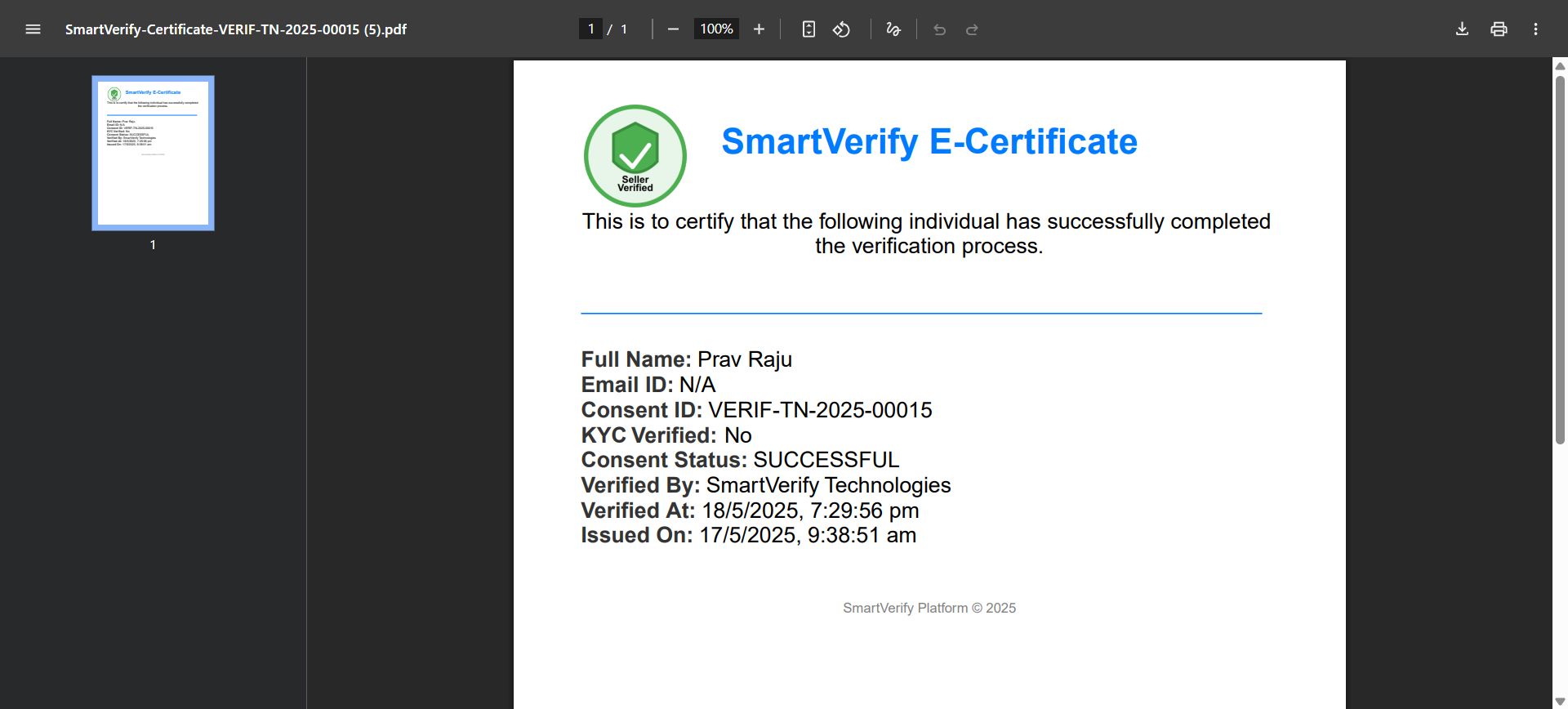The image size is (1568, 709).
Task: Click consent ID 'VERIF-TN-2025-00015' text
Action: click(x=820, y=410)
